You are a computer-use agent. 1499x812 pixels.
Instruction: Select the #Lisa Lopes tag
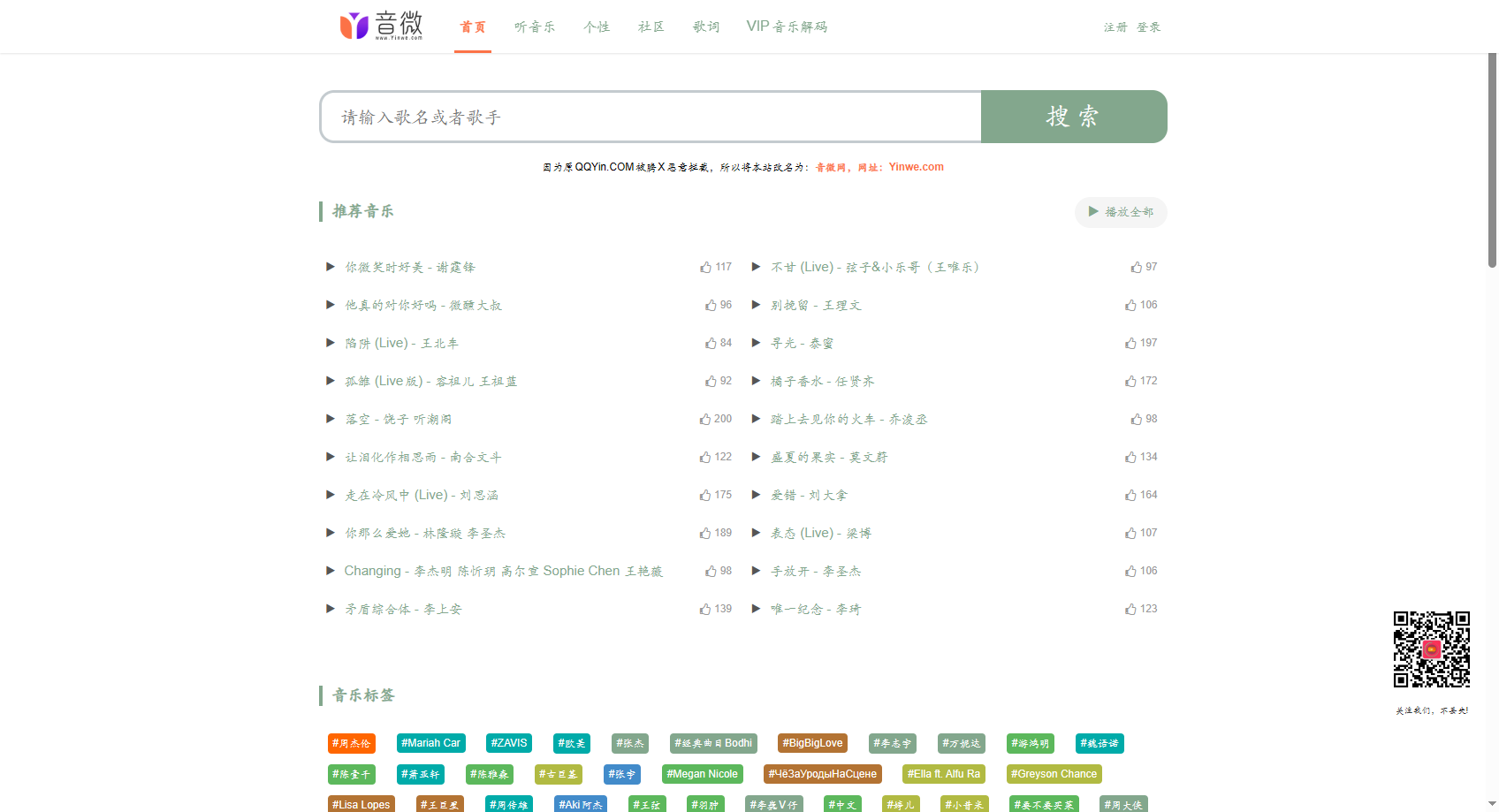[x=361, y=804]
